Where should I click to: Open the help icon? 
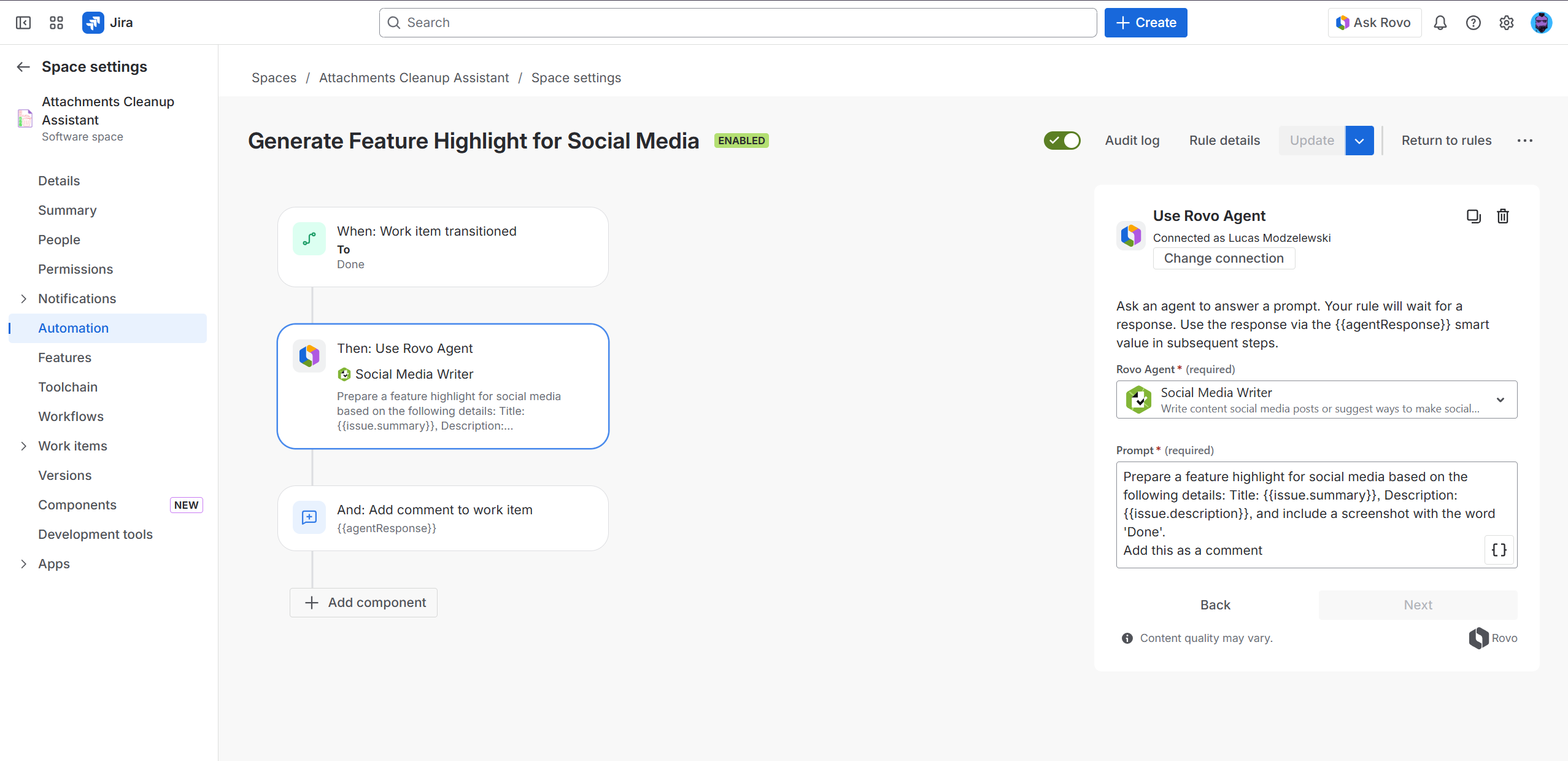(x=1473, y=22)
